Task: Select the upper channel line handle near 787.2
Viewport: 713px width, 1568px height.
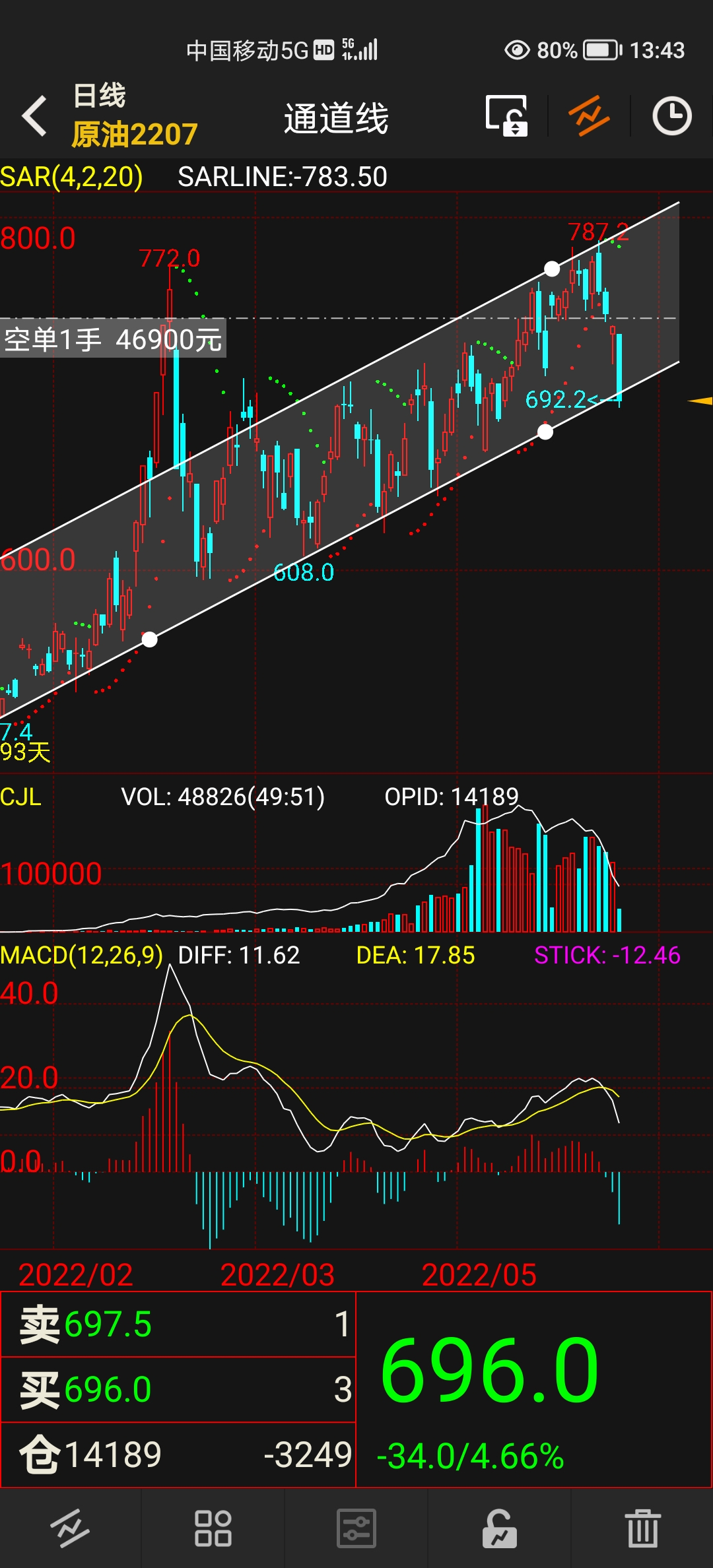Action: coord(552,269)
